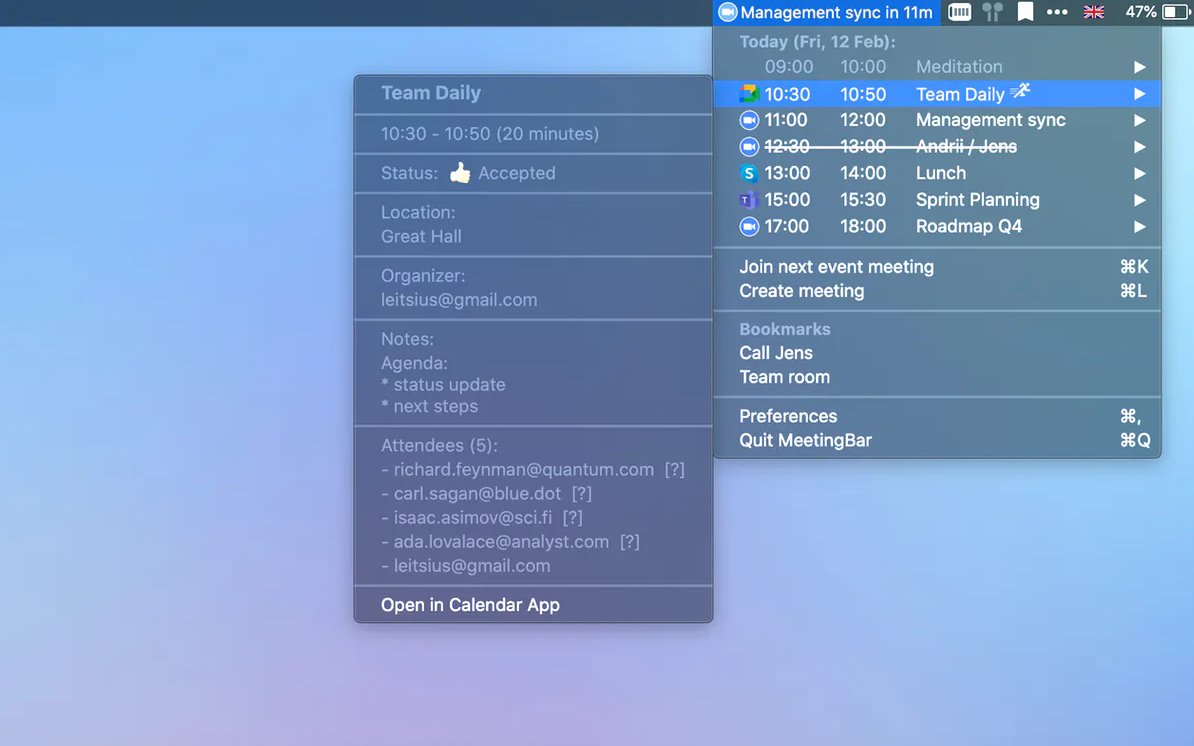Click the Skype icon beside Lunch
Viewport: 1194px width, 746px height.
[x=749, y=174]
